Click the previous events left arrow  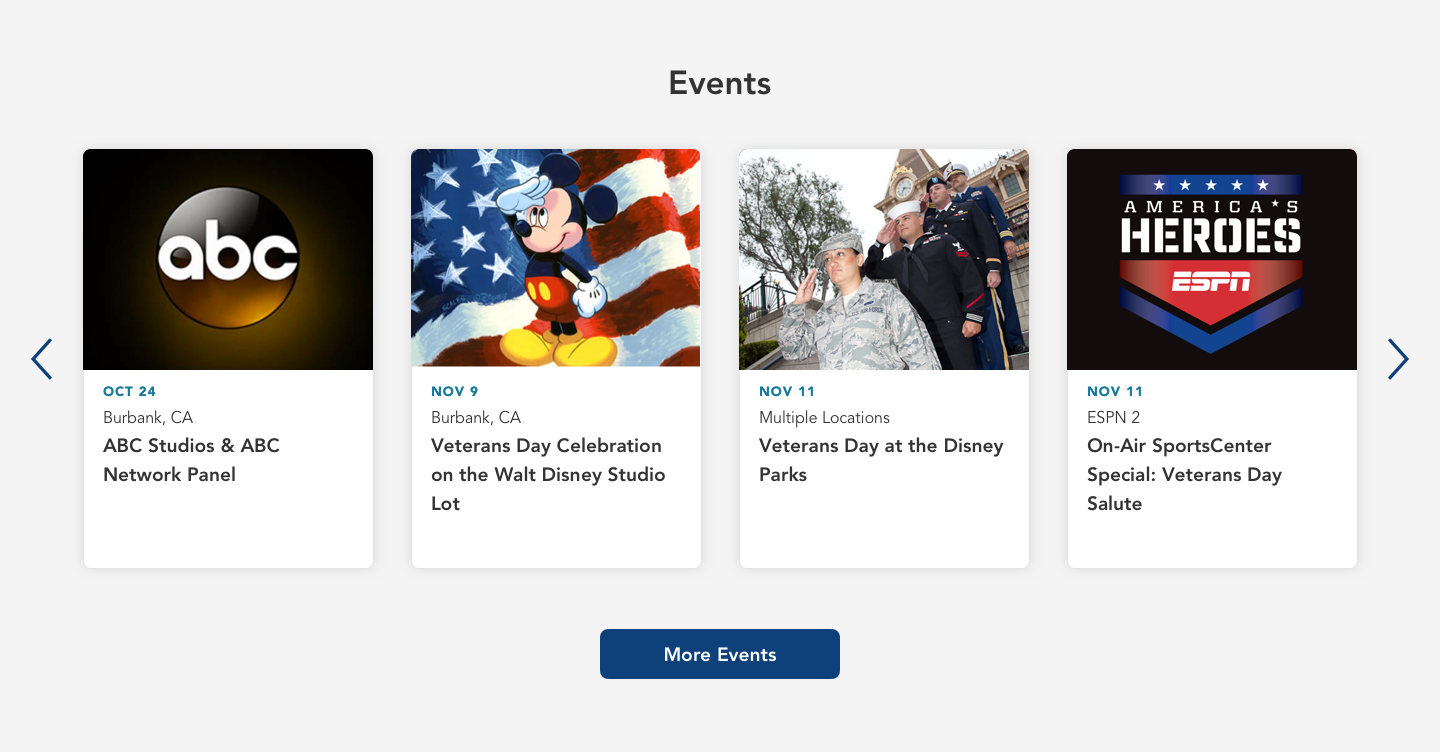(x=42, y=359)
